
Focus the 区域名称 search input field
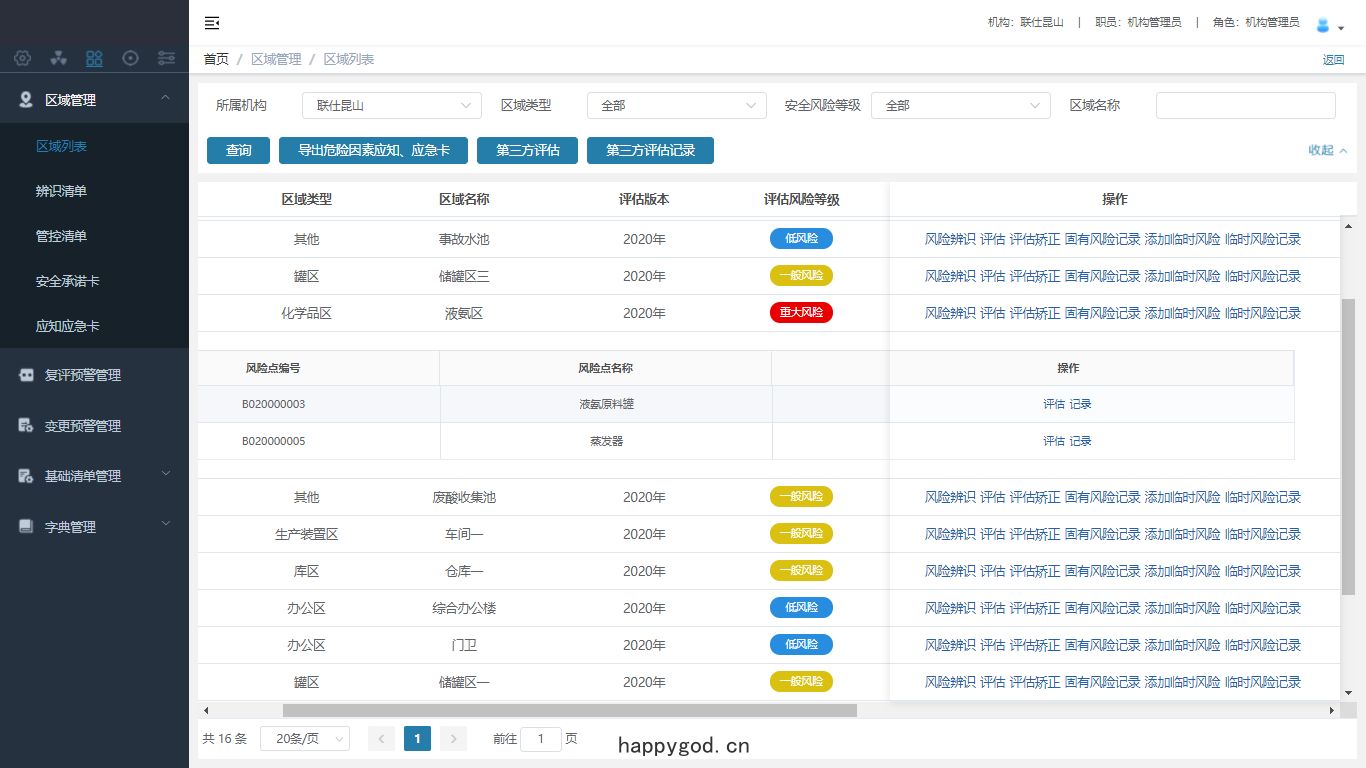[x=1246, y=105]
